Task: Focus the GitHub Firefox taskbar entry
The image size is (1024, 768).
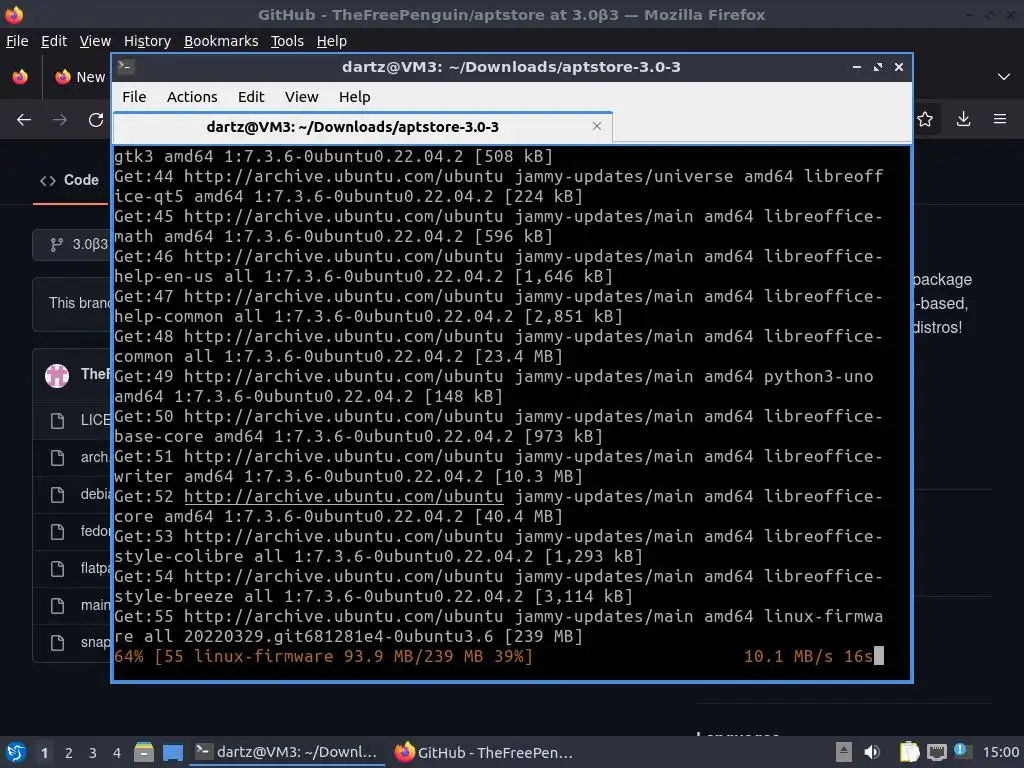Action: tap(485, 752)
